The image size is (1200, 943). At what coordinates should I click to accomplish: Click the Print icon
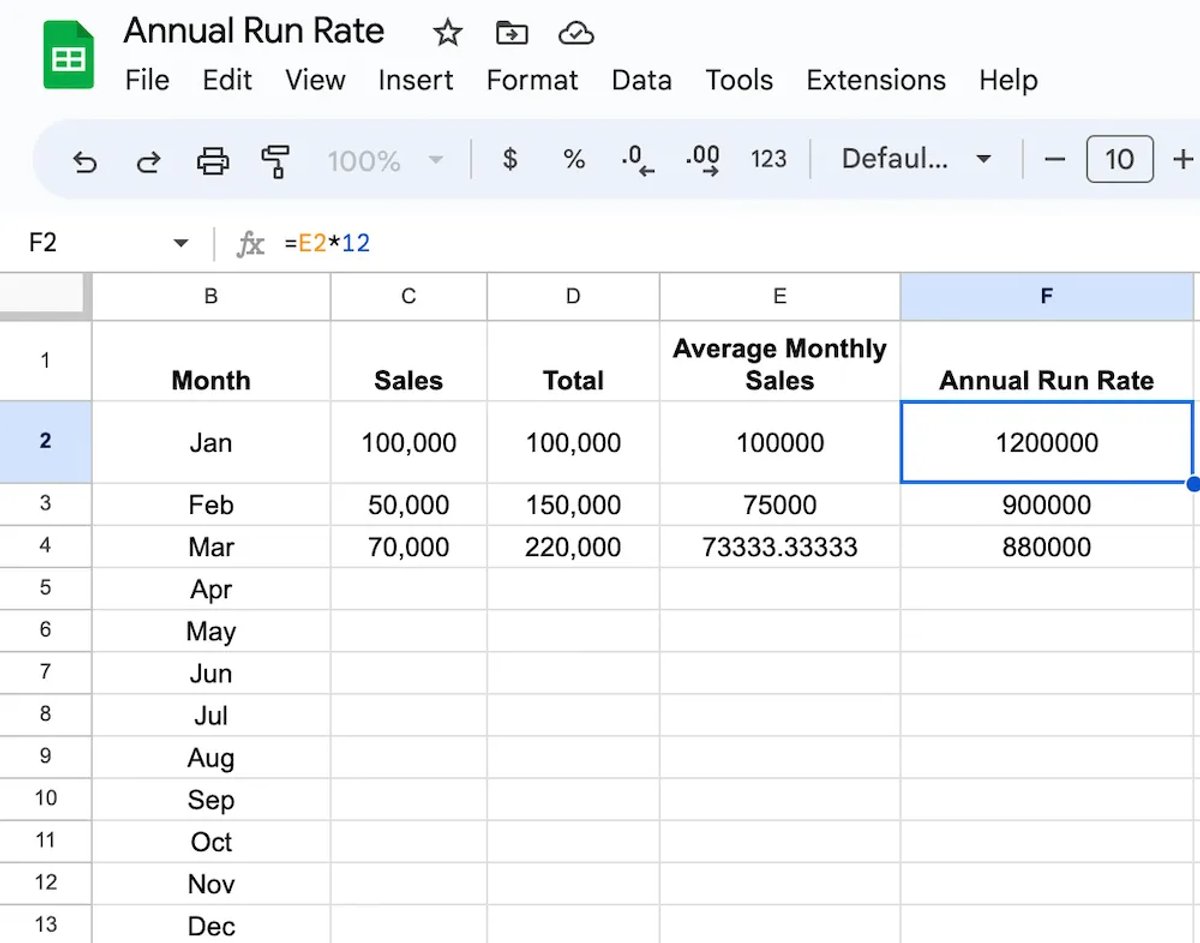[213, 160]
